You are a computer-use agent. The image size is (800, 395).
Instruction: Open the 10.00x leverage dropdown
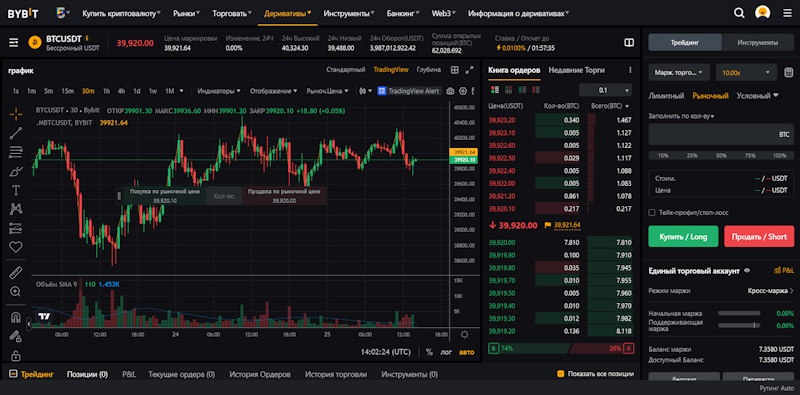coord(746,72)
